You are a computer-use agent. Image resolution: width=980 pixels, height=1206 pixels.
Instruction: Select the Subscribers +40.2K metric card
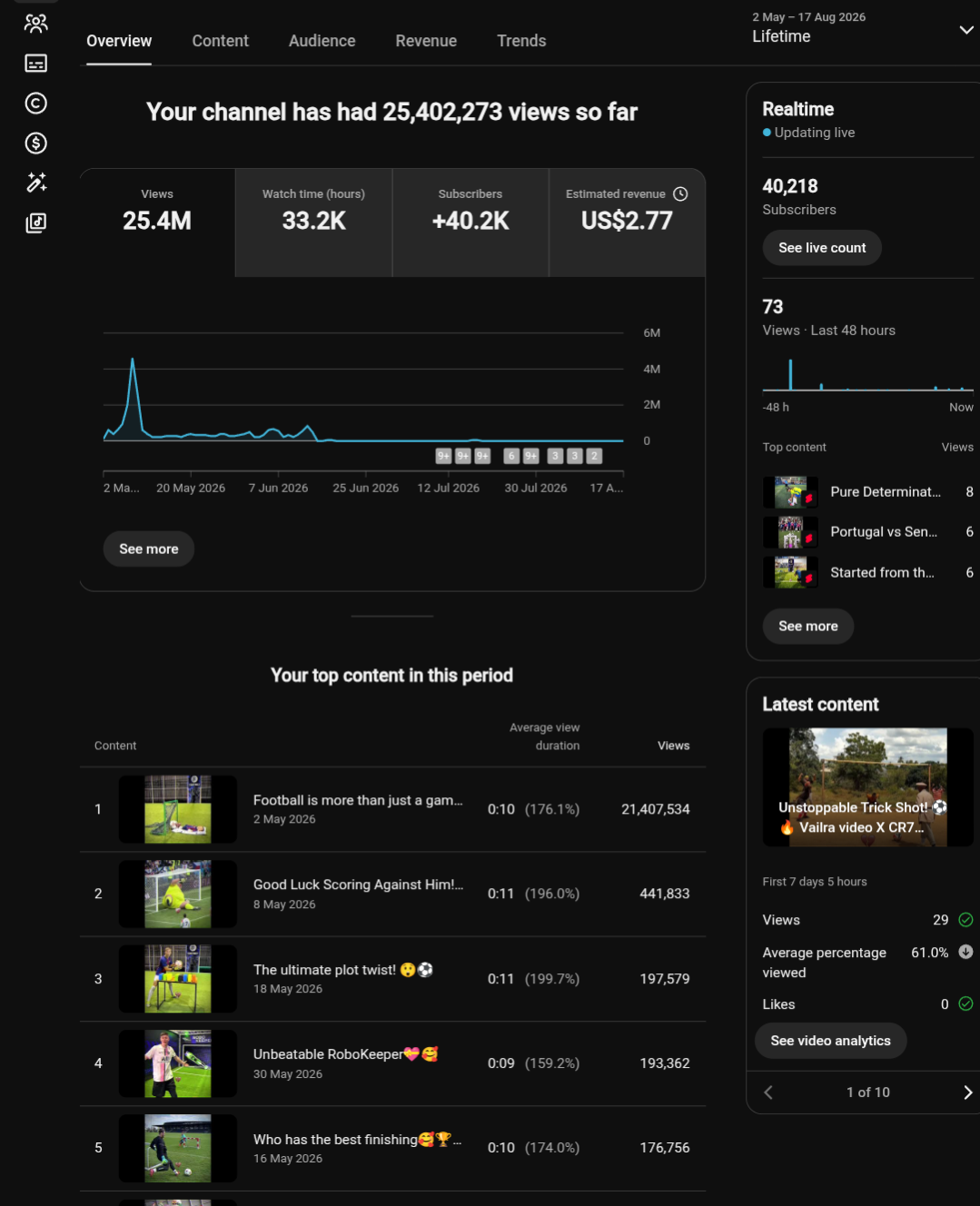coord(470,222)
